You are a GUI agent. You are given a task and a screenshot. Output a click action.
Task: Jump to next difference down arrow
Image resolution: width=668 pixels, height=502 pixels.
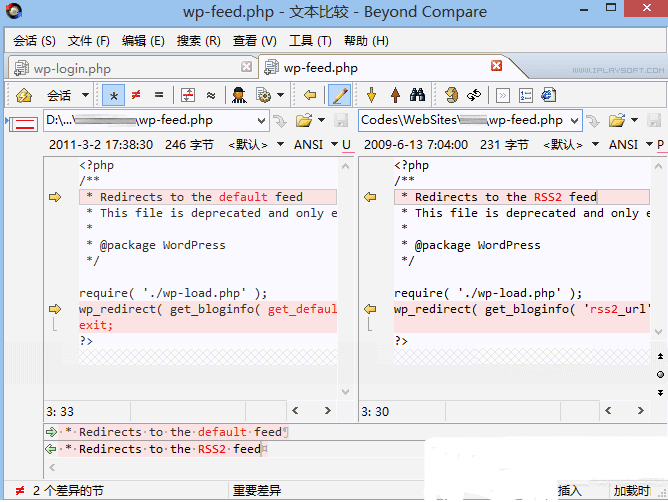[371, 95]
